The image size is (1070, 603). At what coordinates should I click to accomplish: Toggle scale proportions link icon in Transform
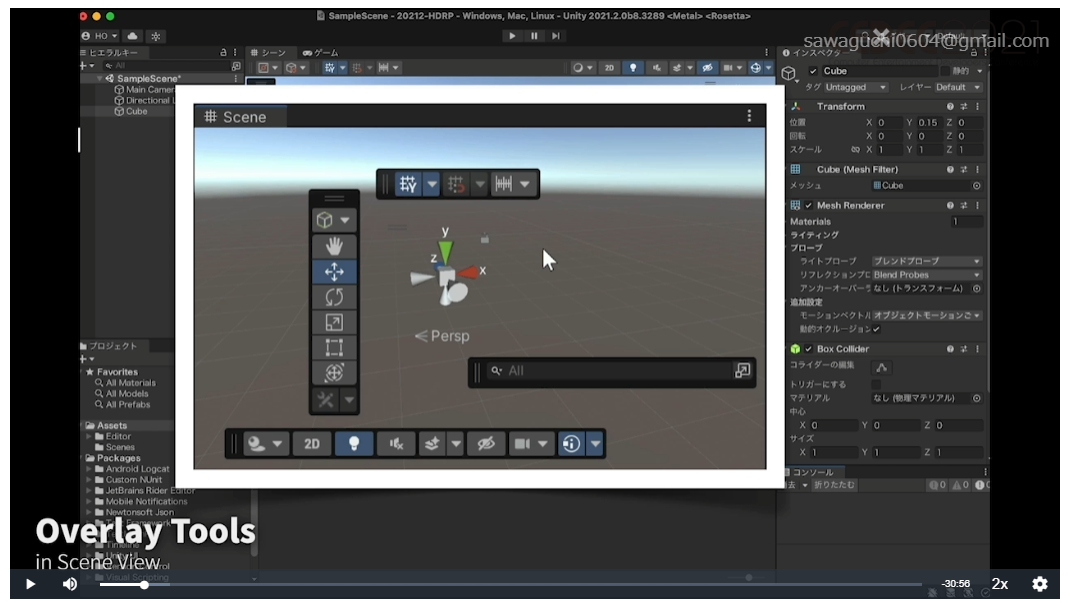[x=855, y=149]
